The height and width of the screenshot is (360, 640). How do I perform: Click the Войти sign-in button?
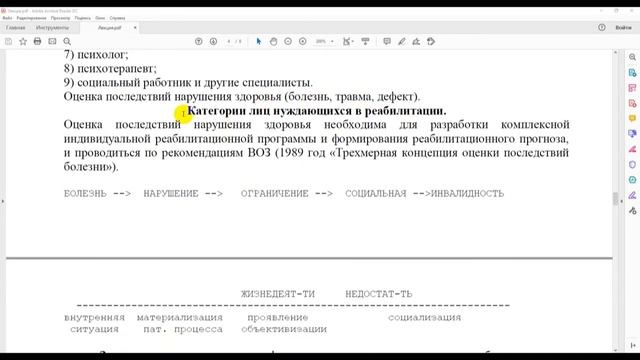623,27
